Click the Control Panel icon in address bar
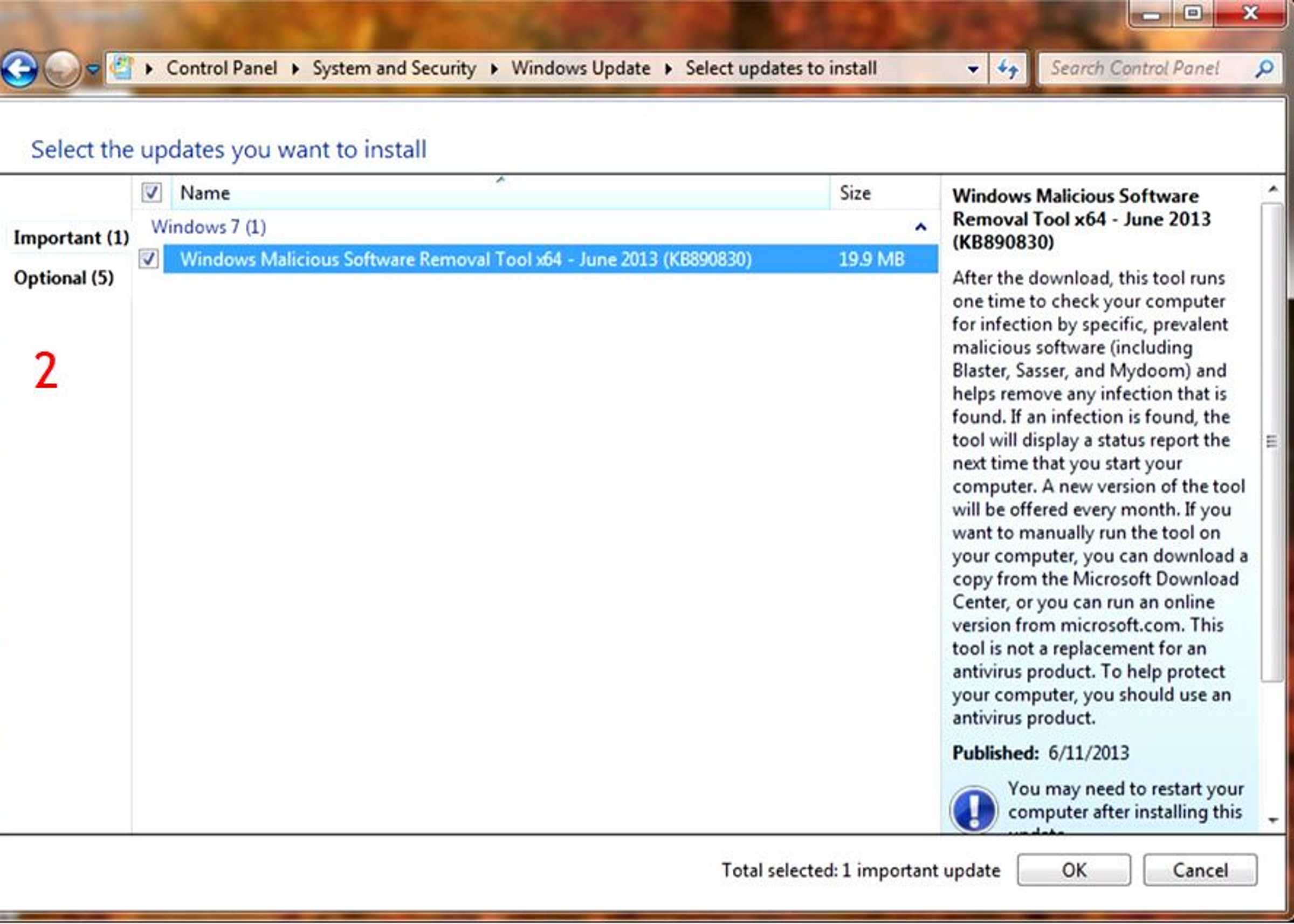1294x924 pixels. click(122, 68)
